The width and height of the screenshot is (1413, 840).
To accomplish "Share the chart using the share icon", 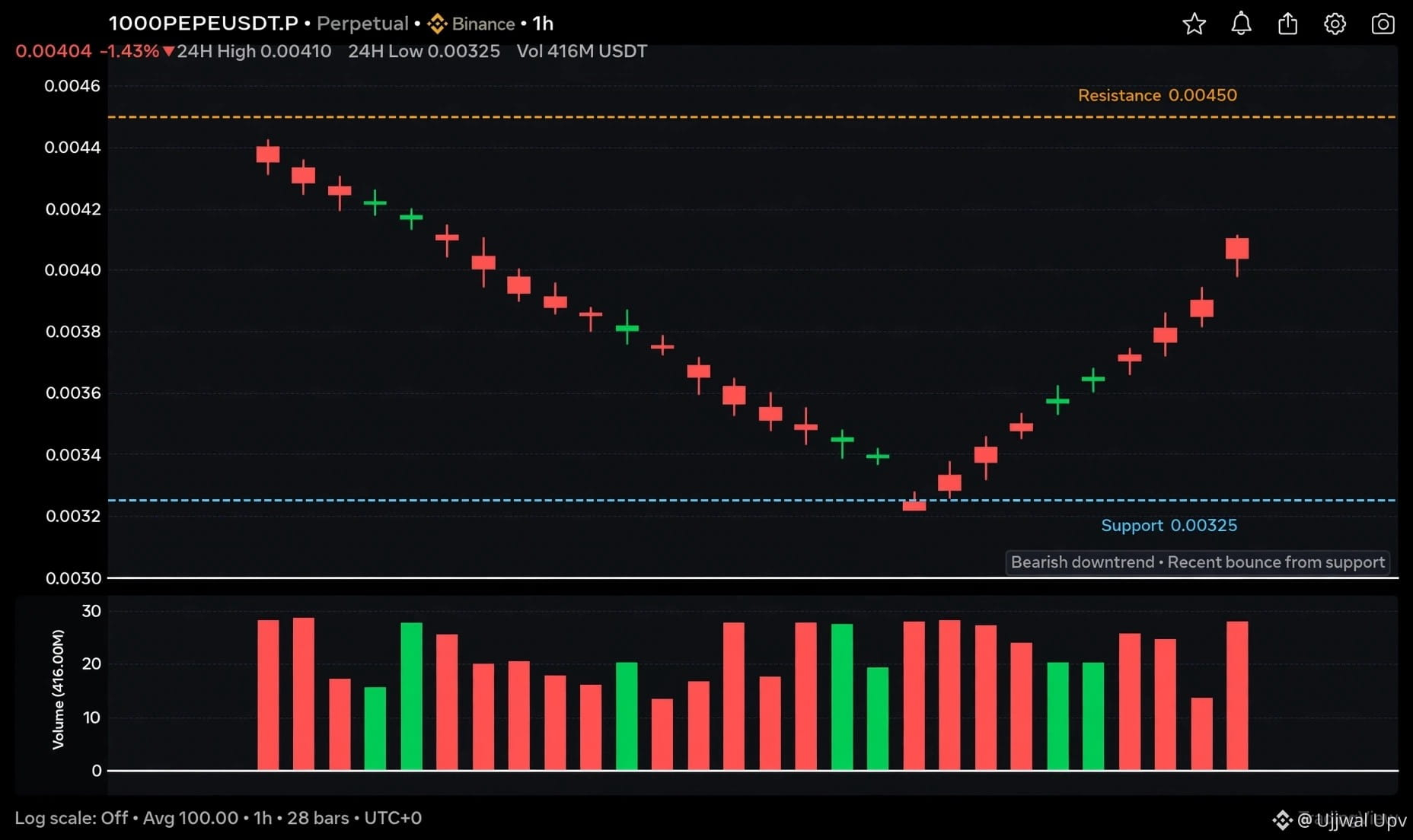I will 1287,24.
